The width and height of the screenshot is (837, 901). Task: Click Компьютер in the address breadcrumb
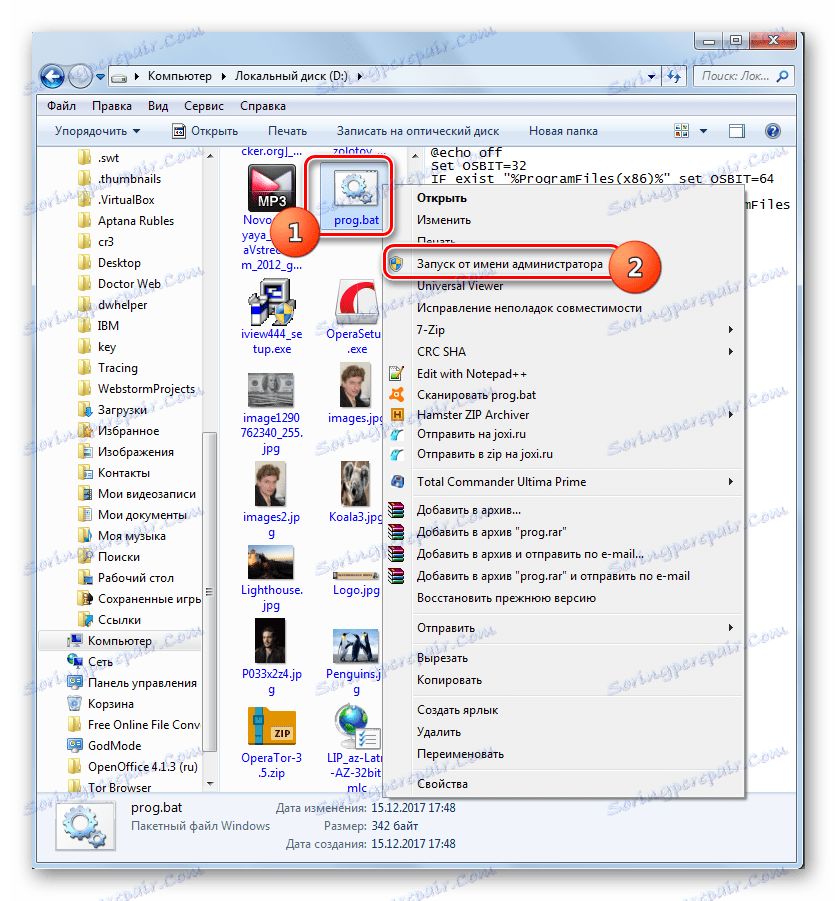pos(179,76)
